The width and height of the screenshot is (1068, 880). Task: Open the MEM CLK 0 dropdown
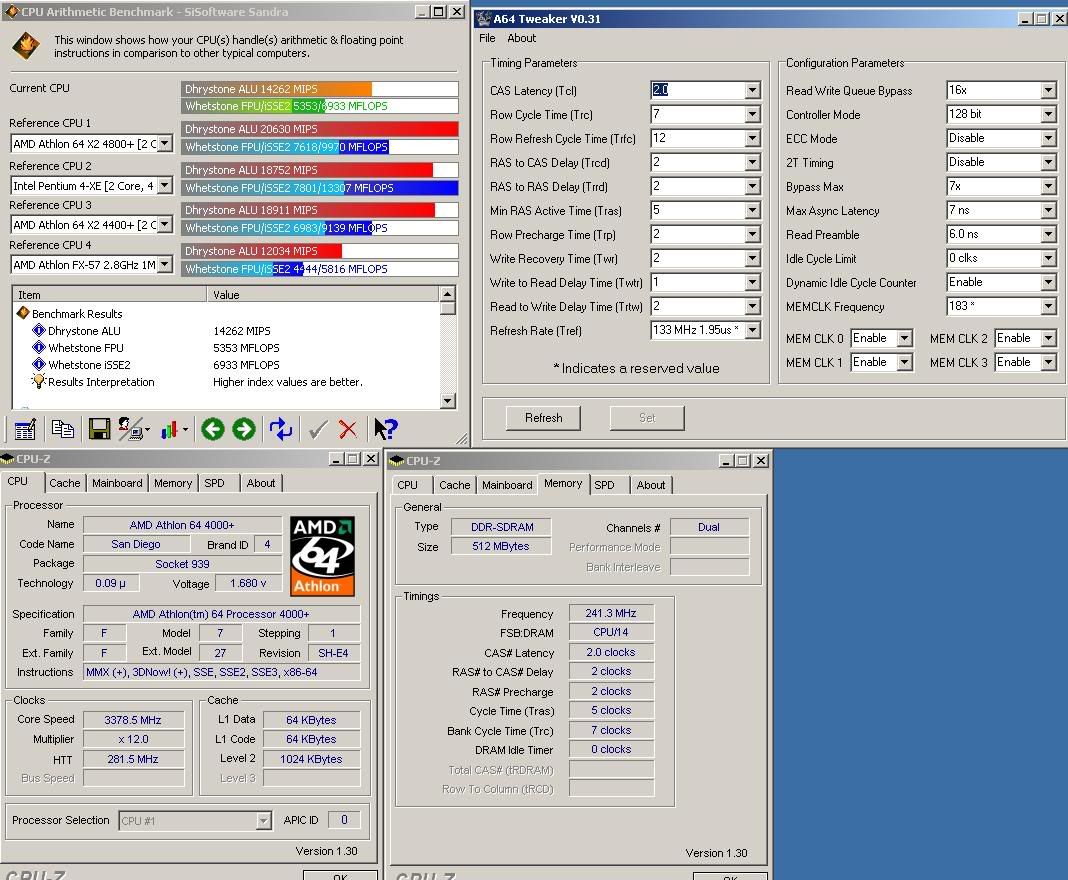[x=905, y=339]
